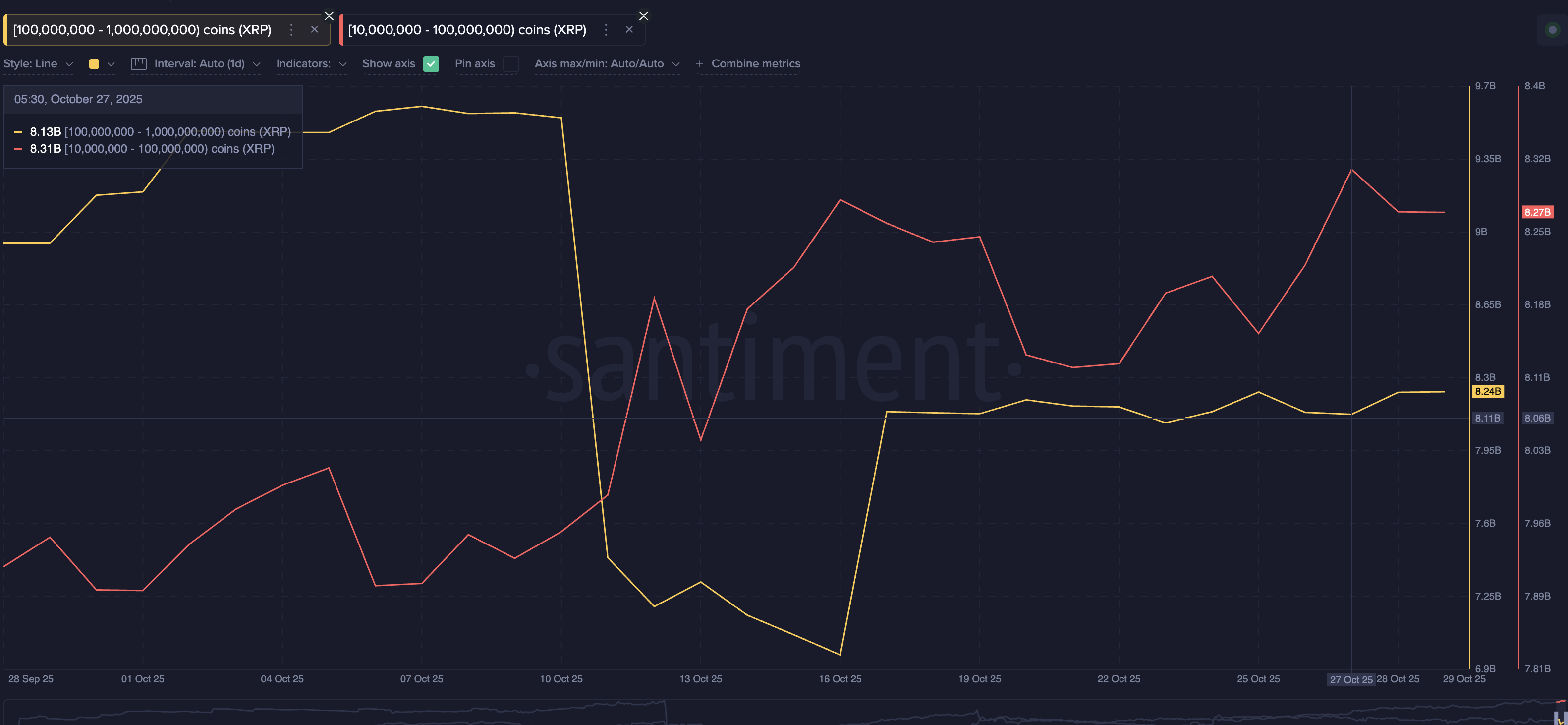Click the plus icon before Combine metrics
Viewport: 1568px width, 725px height.
[699, 63]
